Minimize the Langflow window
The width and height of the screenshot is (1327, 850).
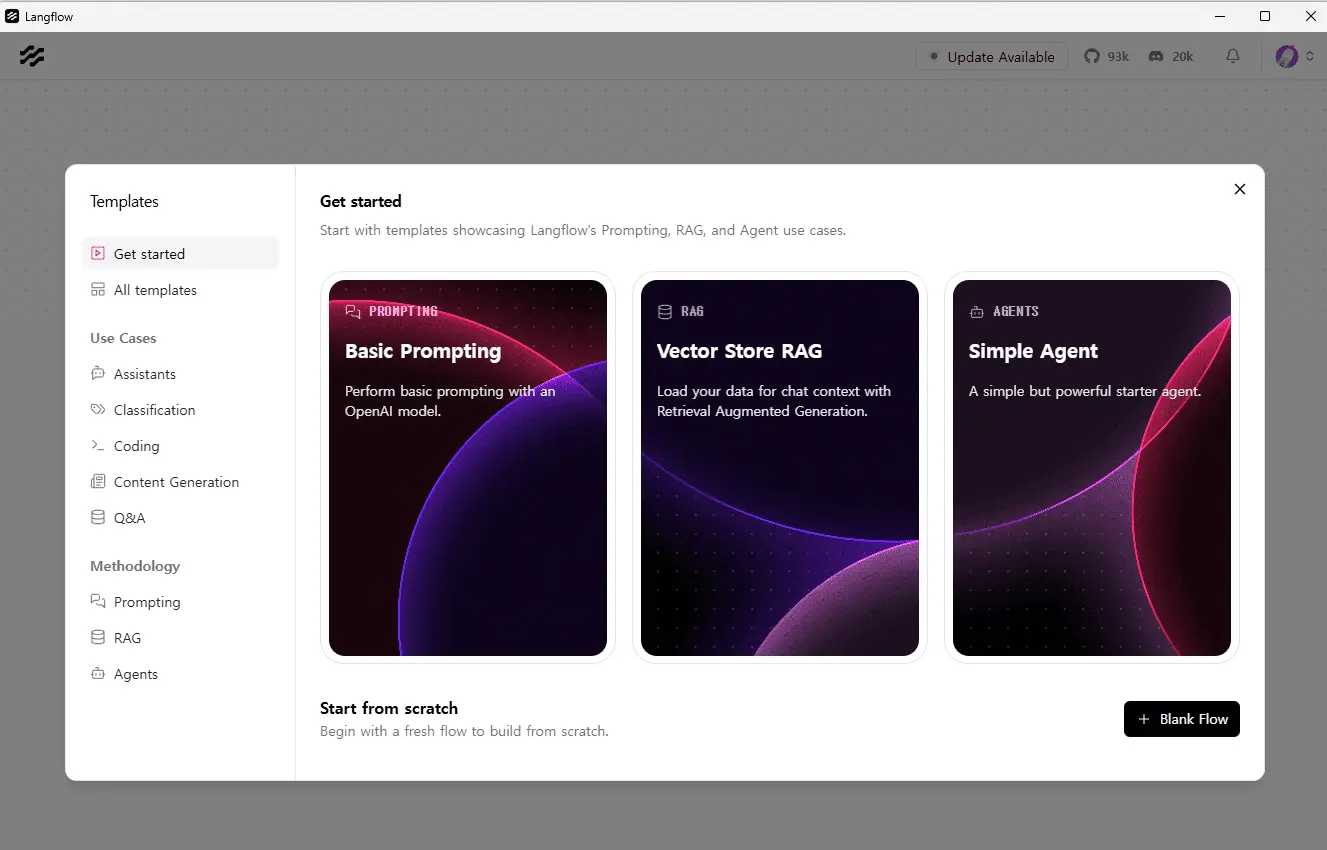[1221, 16]
